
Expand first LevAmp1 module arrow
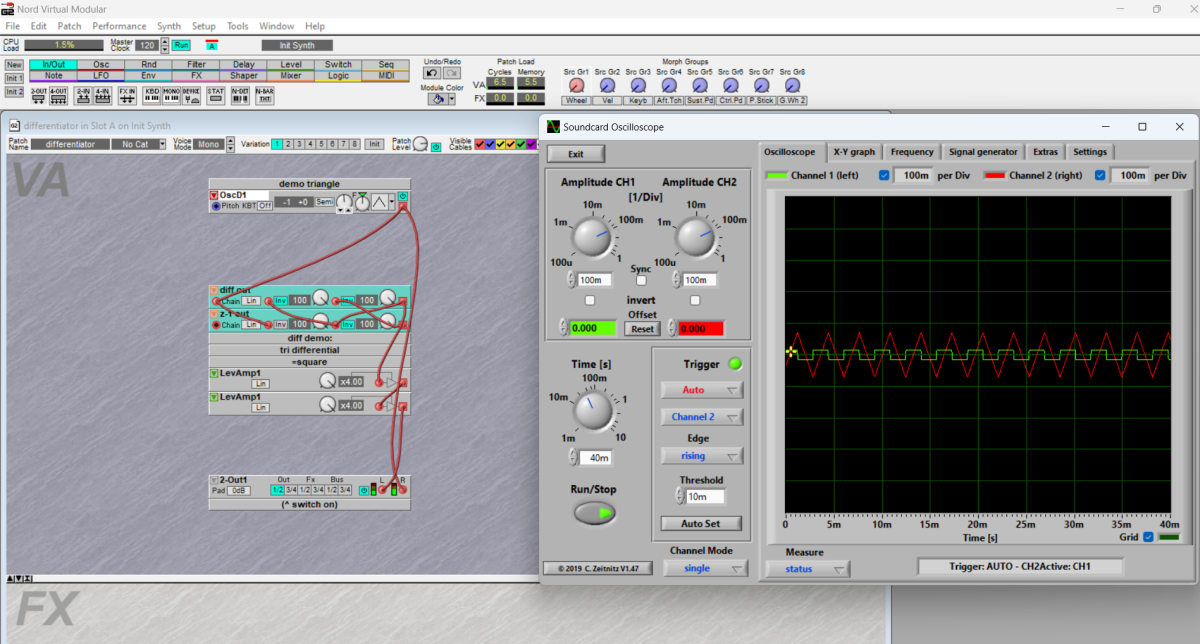[x=214, y=373]
